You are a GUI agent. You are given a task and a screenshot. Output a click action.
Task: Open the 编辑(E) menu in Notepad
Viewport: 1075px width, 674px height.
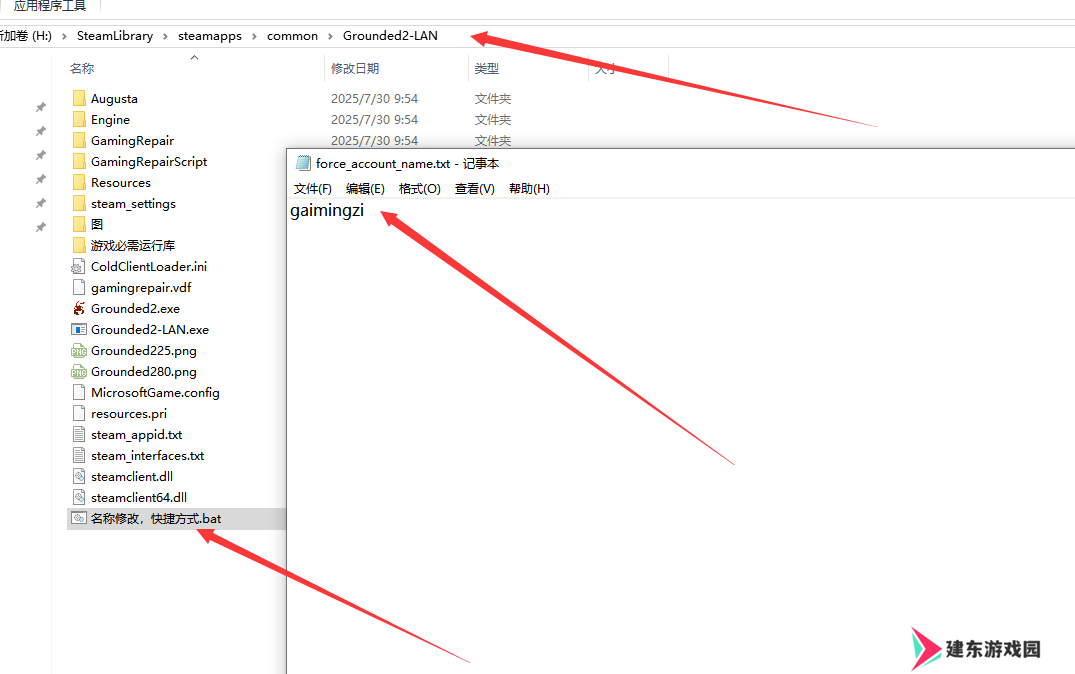coord(365,189)
